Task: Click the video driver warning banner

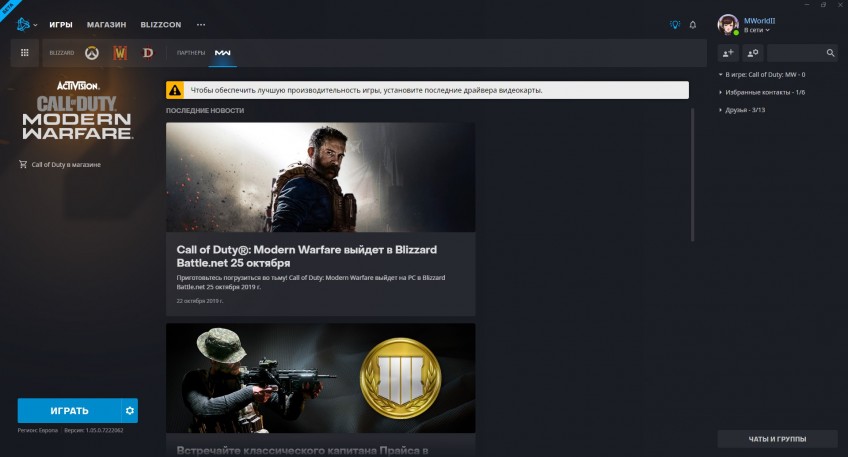Action: pyautogui.click(x=427, y=90)
